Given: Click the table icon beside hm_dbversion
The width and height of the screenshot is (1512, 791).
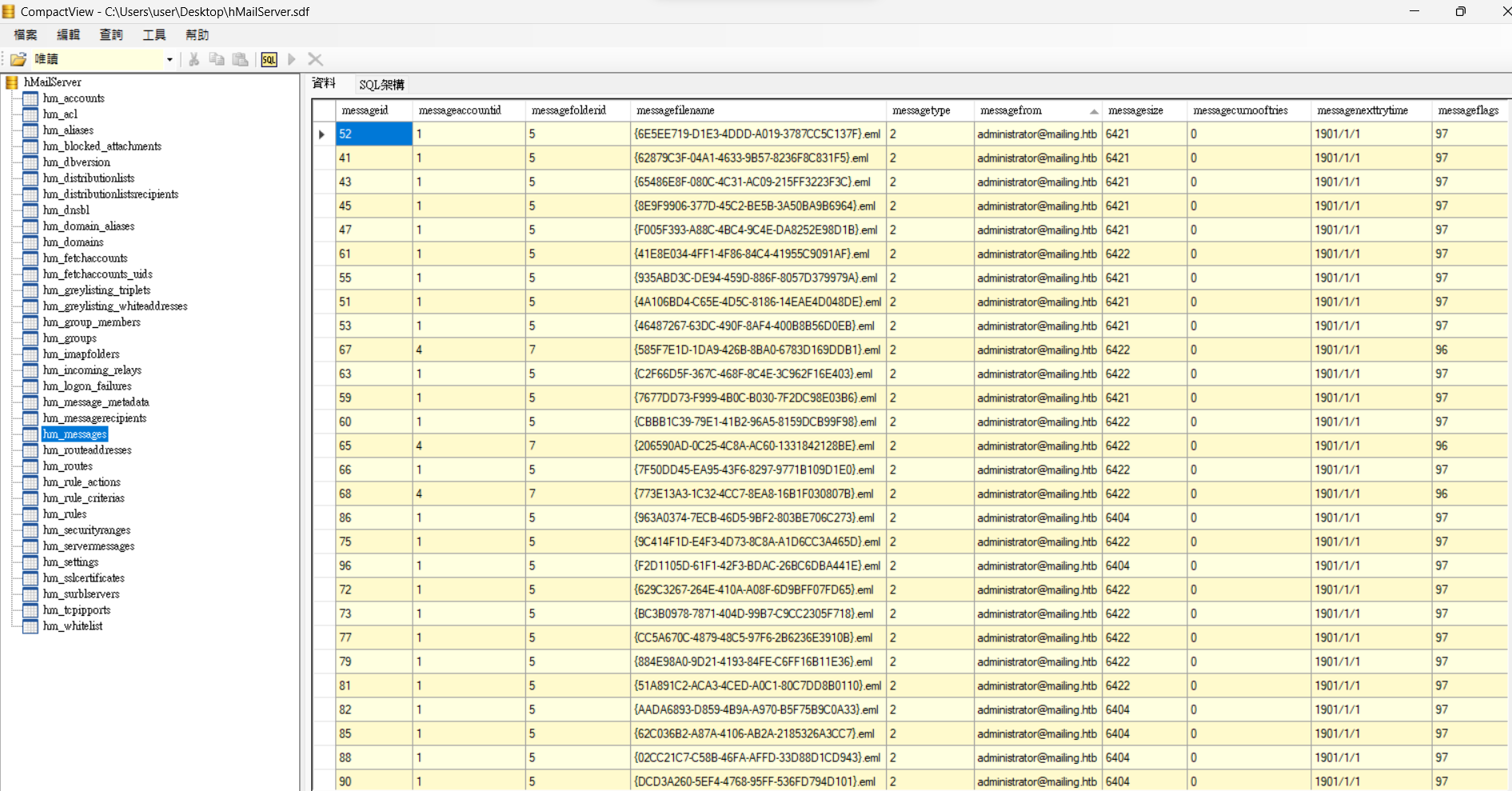Looking at the screenshot, I should (30, 162).
